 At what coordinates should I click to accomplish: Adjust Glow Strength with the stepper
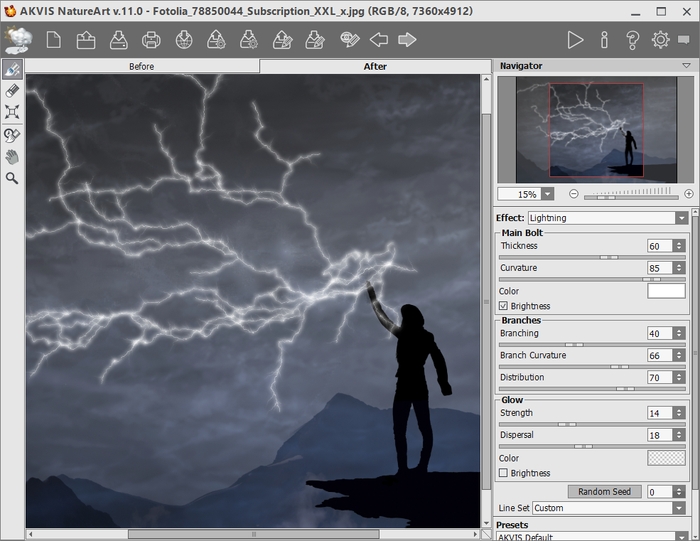click(x=679, y=413)
